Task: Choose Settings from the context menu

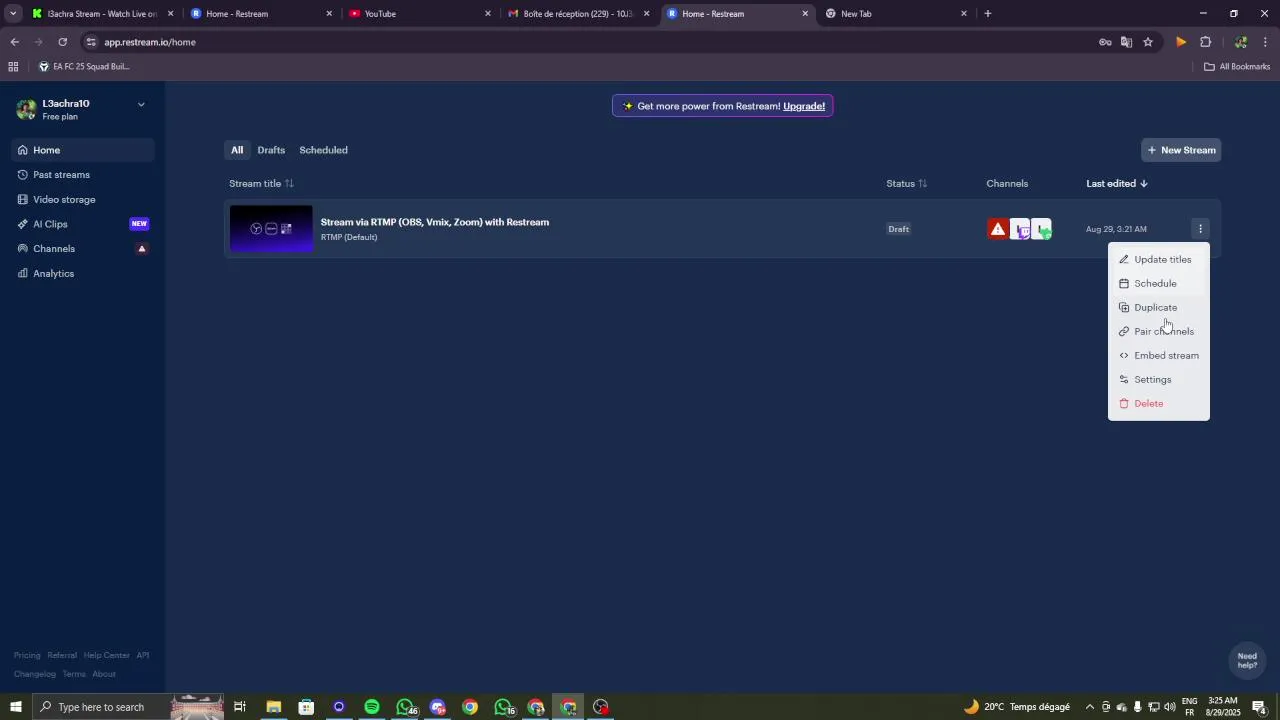Action: (x=1159, y=380)
